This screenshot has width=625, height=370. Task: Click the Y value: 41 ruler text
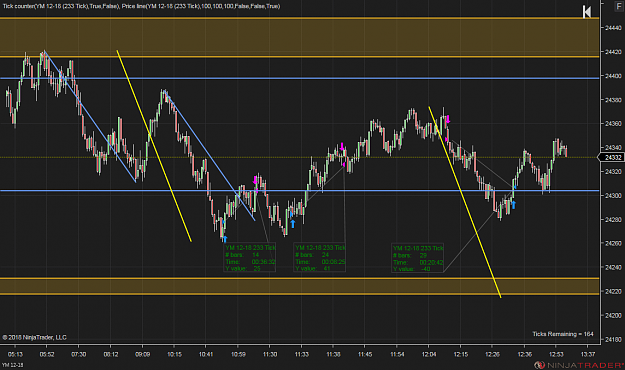313,269
